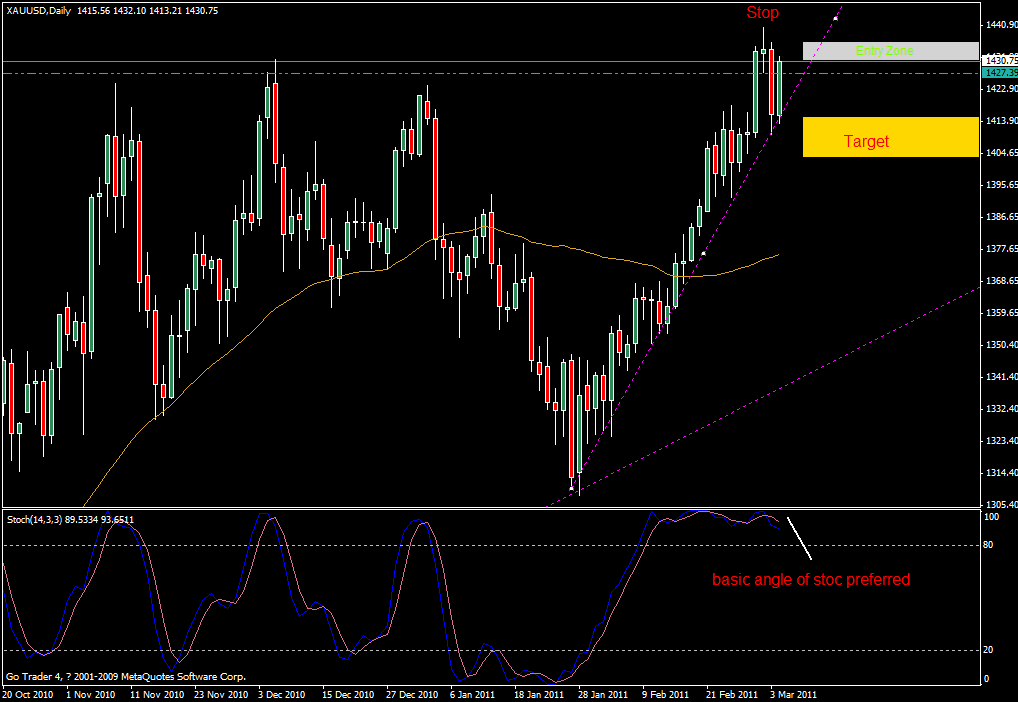Click the 1314.40 price scale value
This screenshot has height=702, width=1018.
[x=1000, y=473]
